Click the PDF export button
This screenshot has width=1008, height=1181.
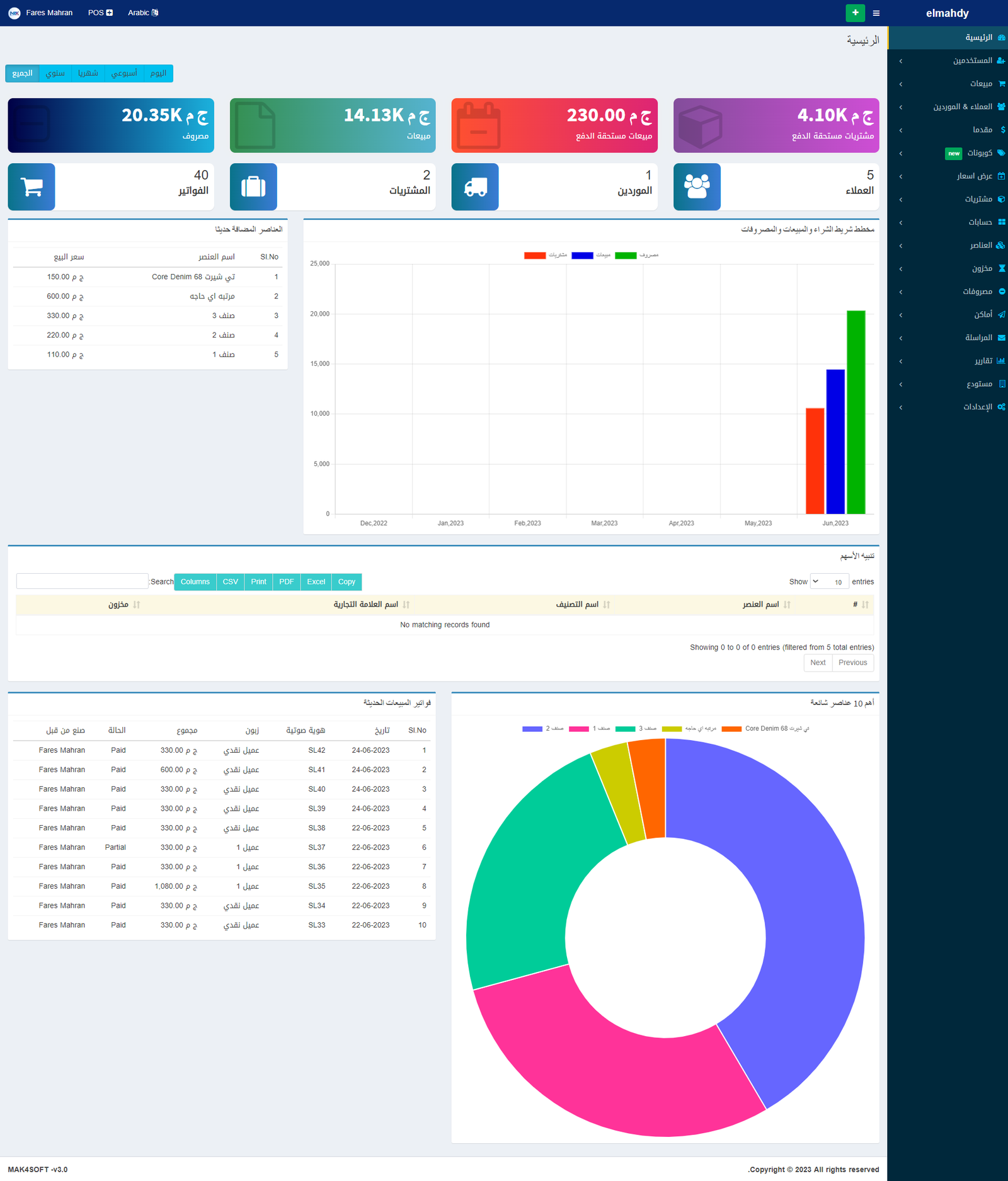pyautogui.click(x=286, y=582)
